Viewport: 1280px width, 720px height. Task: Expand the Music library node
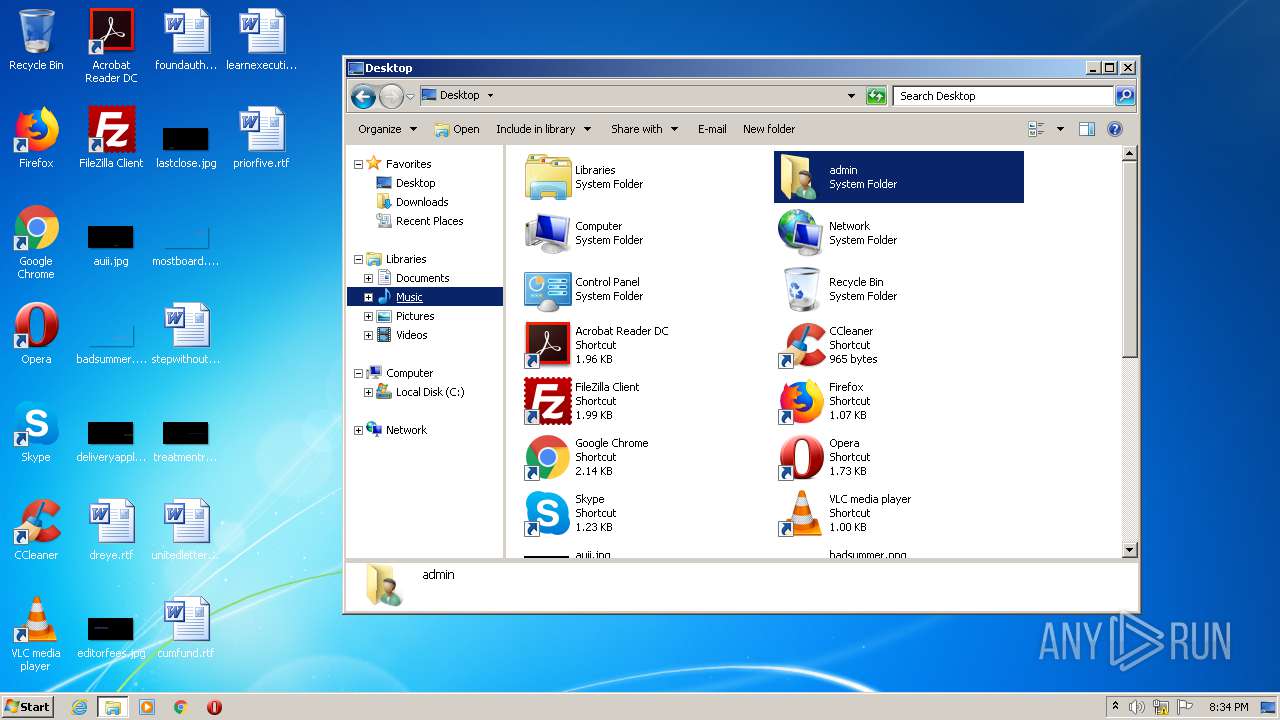coord(368,297)
